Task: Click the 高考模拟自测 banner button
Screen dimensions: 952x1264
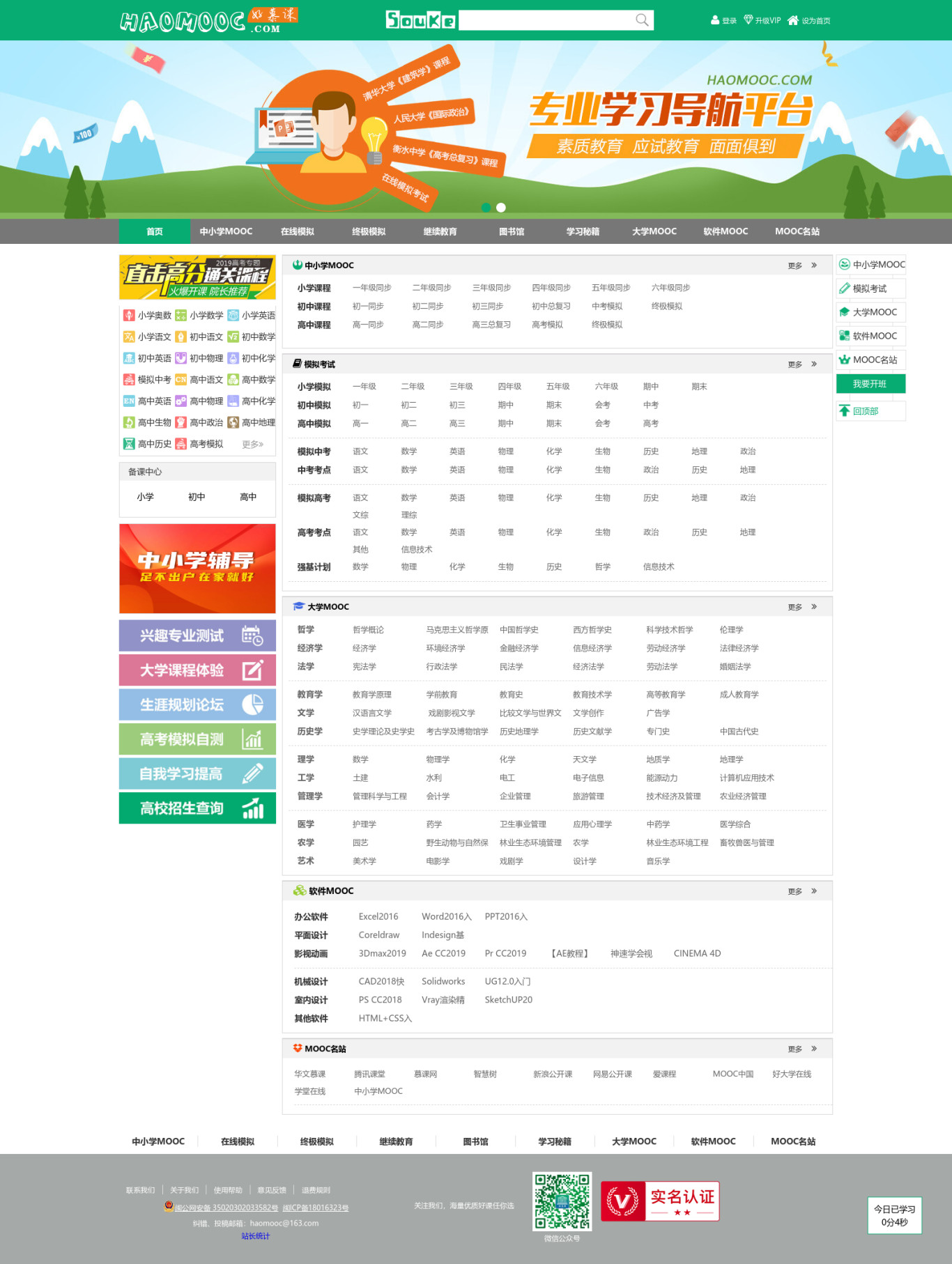Action: click(197, 739)
